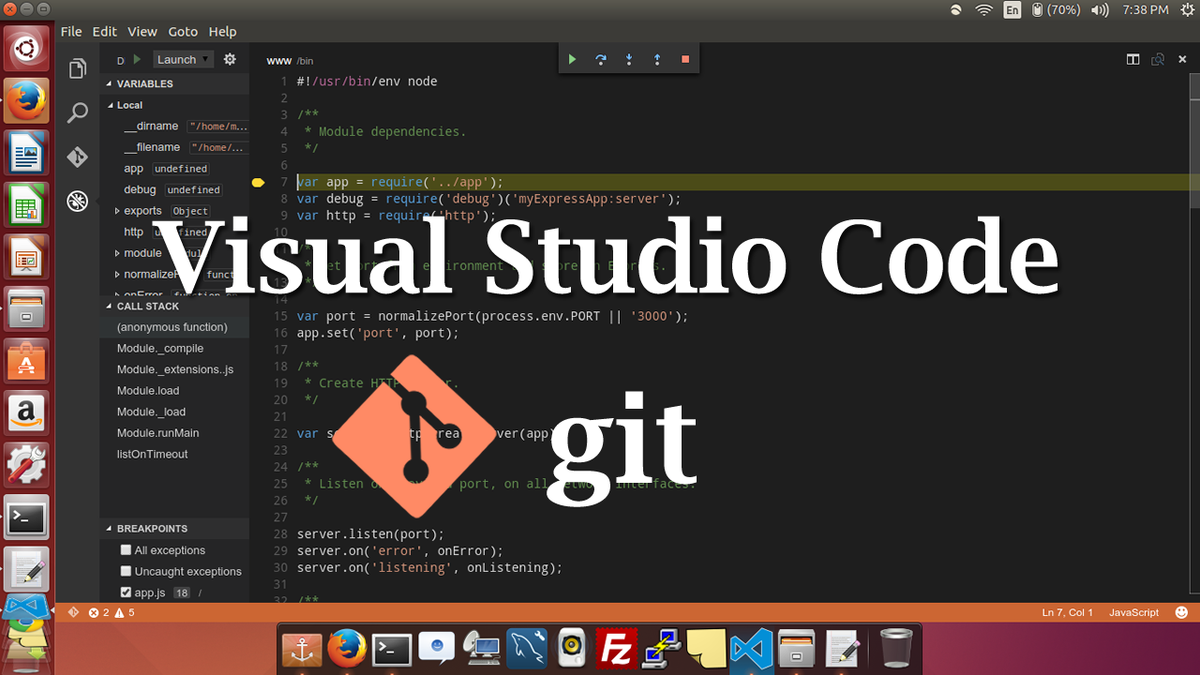Expand the exports variable
Viewport: 1200px width, 675px height.
tap(117, 211)
